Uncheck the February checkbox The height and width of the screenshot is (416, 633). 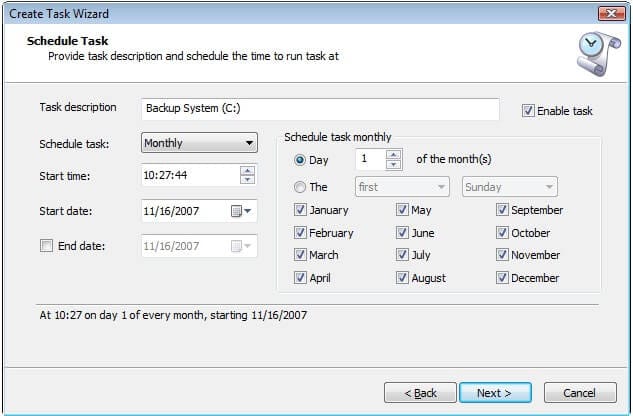tap(300, 233)
